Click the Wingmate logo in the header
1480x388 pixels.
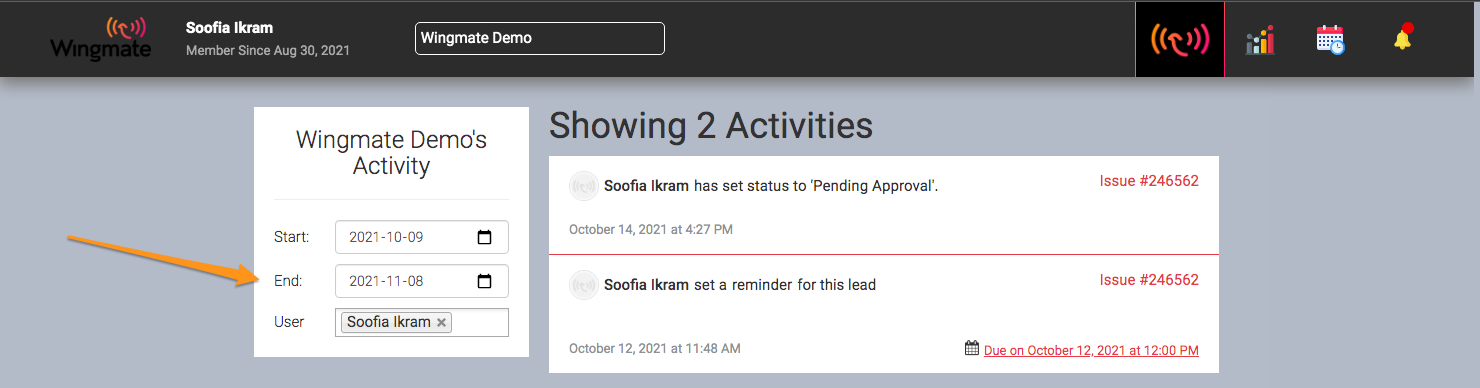[x=101, y=38]
